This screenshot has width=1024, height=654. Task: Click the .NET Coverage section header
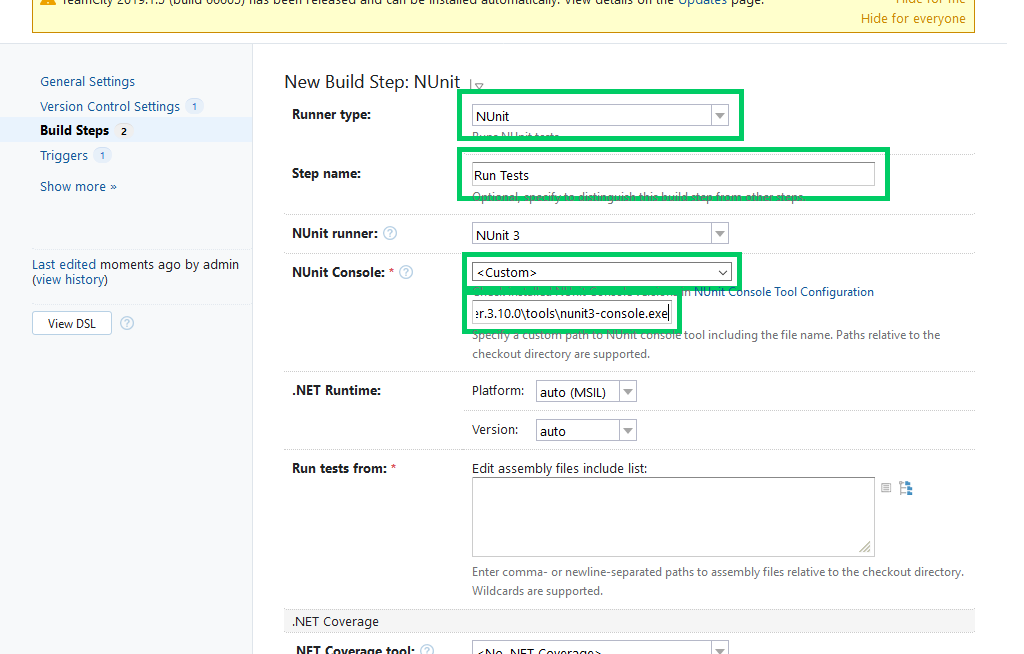click(630, 621)
